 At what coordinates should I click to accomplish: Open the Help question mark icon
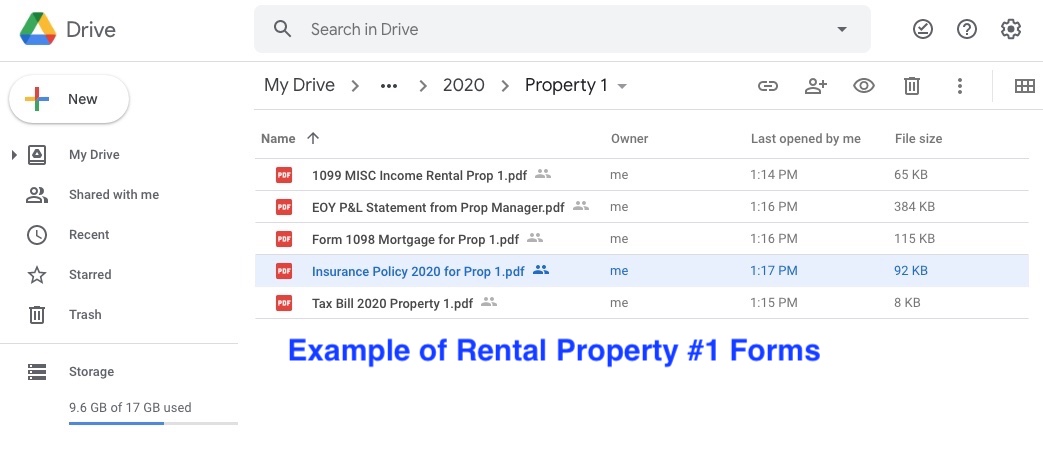967,30
